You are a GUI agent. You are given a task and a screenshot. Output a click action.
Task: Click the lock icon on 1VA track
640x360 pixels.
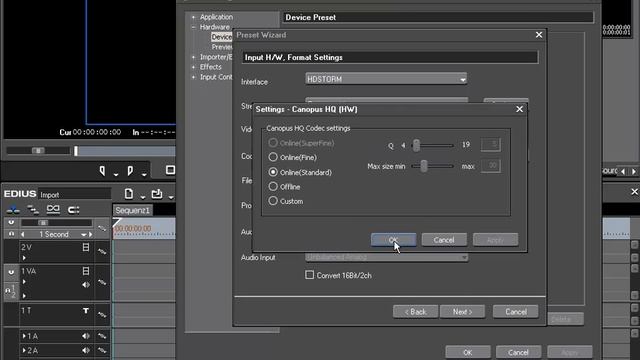[102, 282]
